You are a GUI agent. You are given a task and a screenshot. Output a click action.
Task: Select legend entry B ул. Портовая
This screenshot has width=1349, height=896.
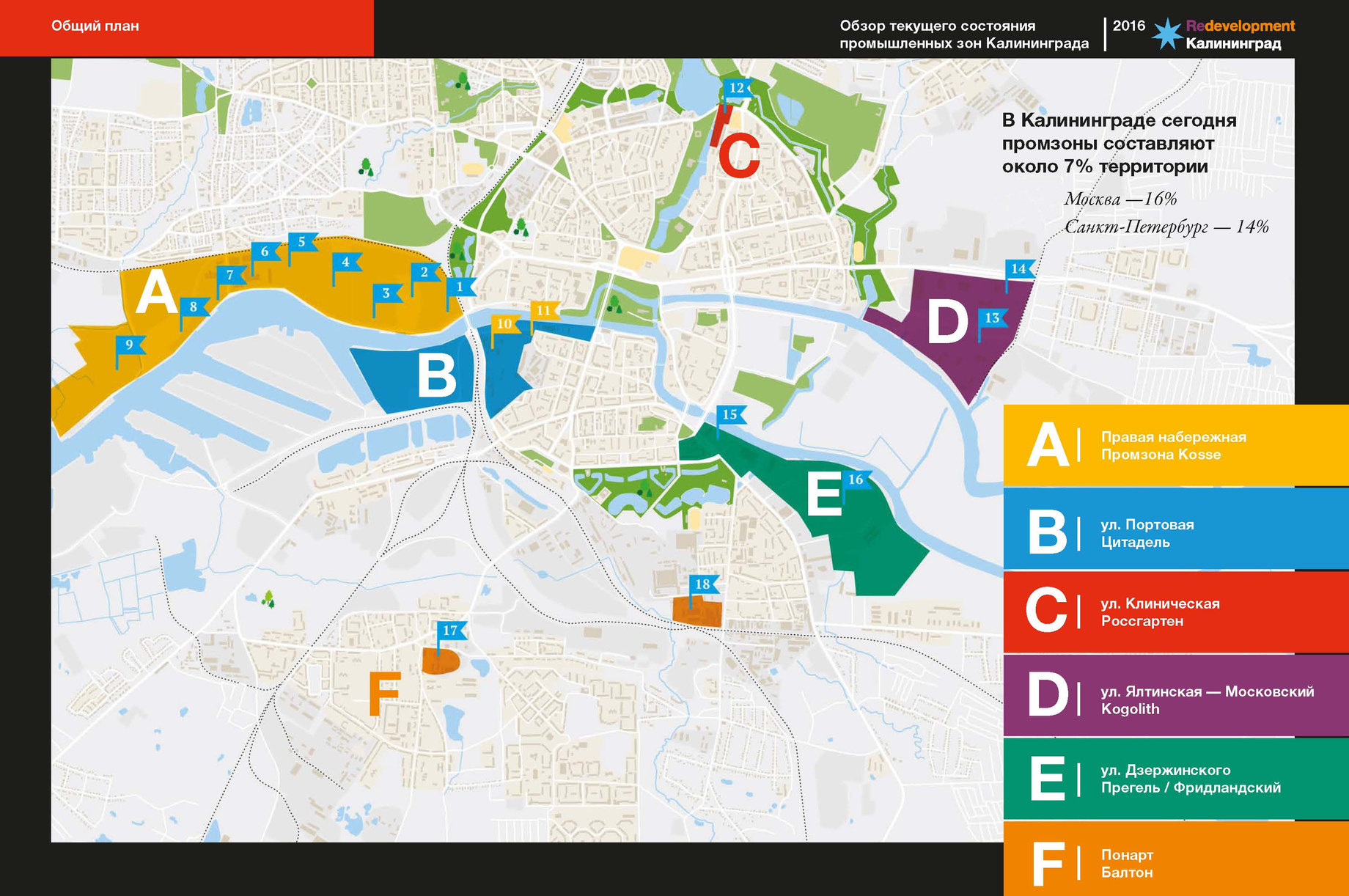[1176, 529]
